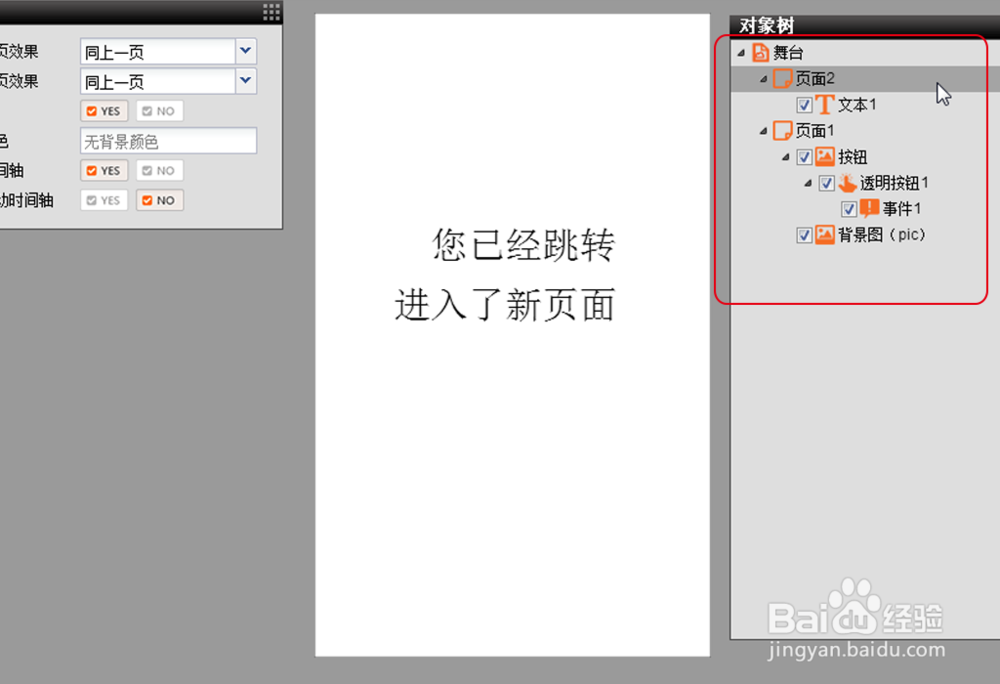Click the 按钮 image icon
The image size is (1000, 684).
[824, 157]
